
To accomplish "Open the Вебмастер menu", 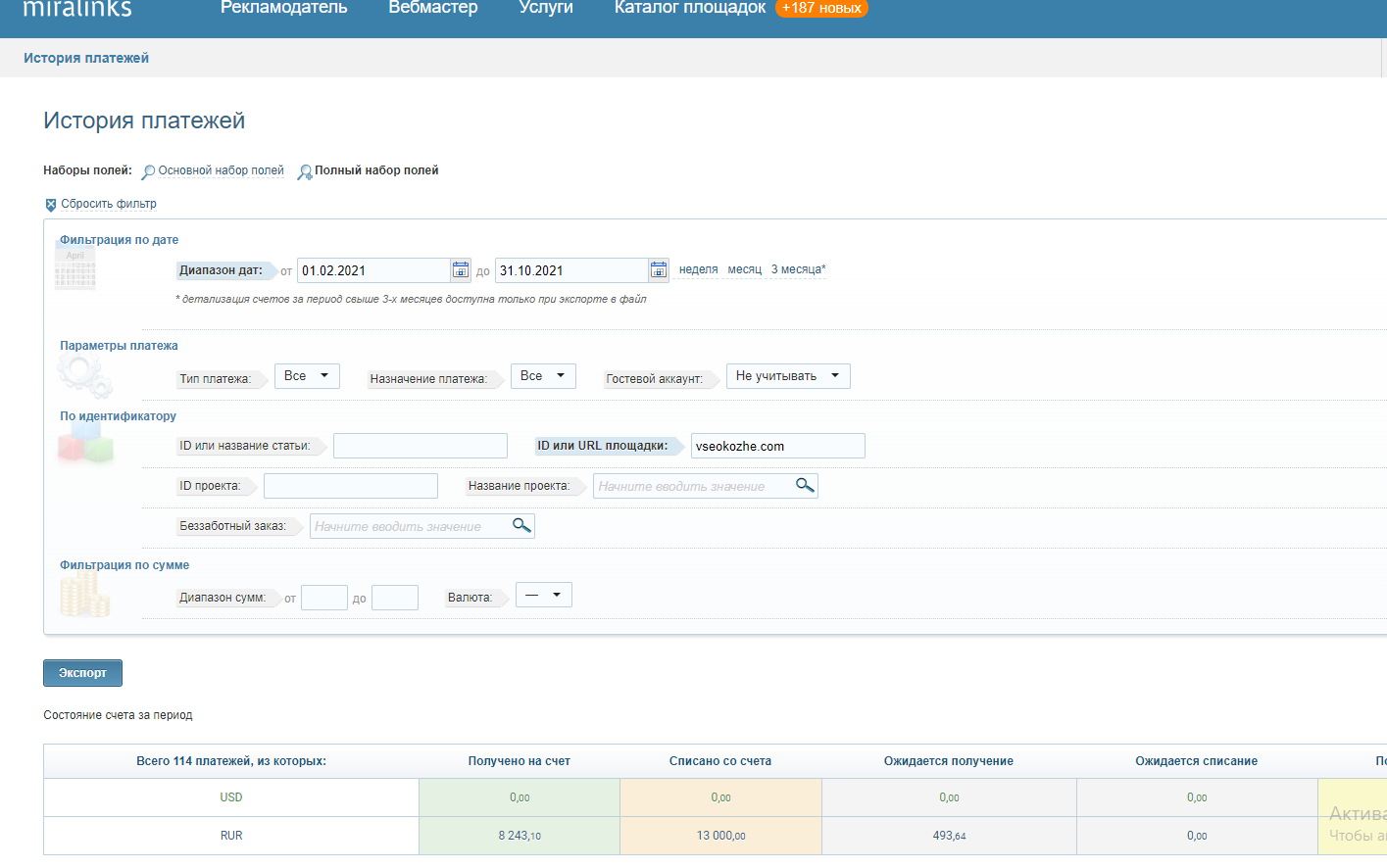I will 432,8.
